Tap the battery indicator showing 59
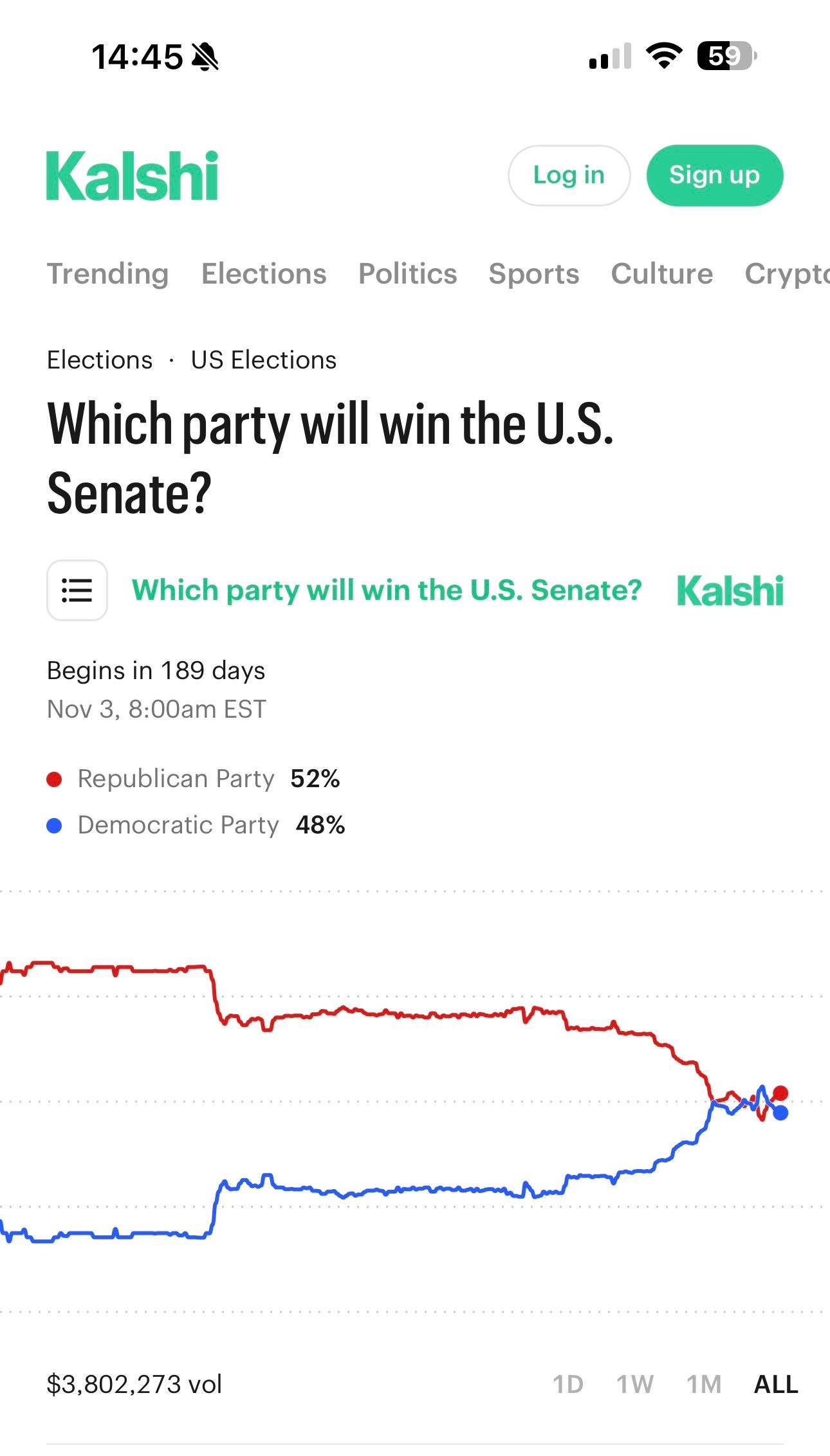 [726, 56]
